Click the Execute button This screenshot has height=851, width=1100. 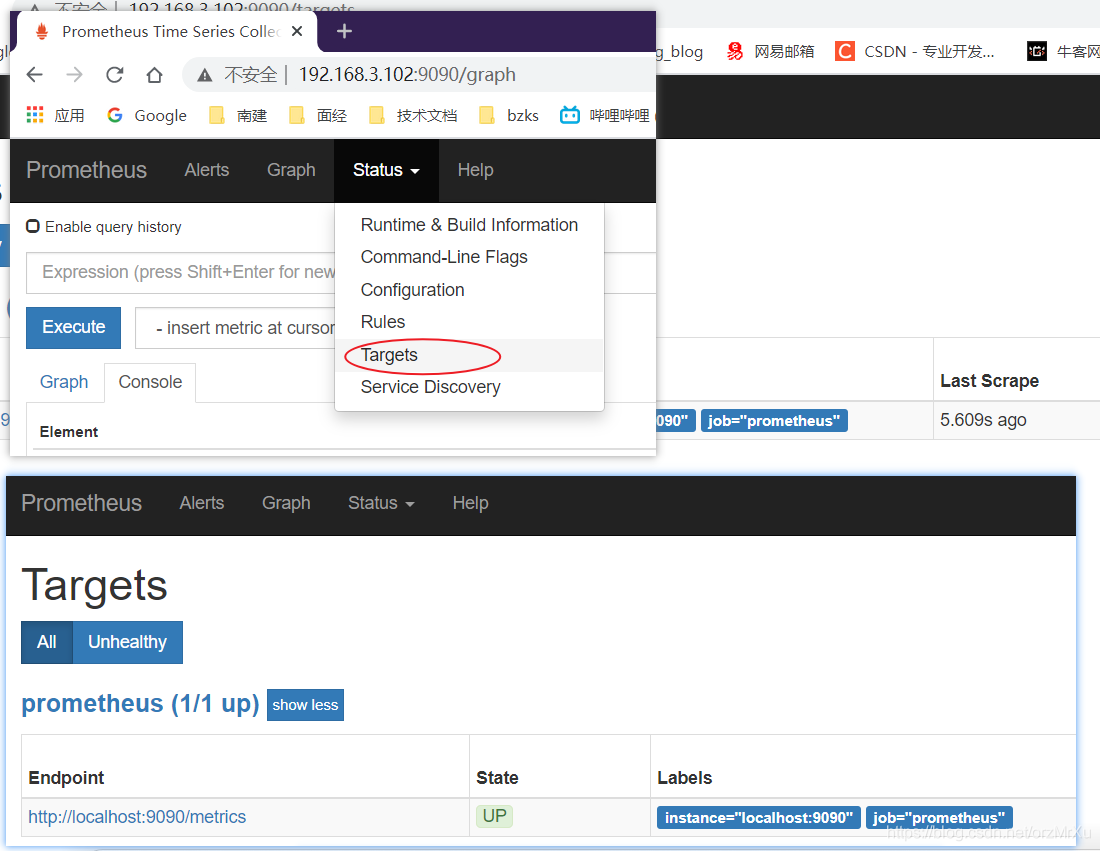pos(73,328)
